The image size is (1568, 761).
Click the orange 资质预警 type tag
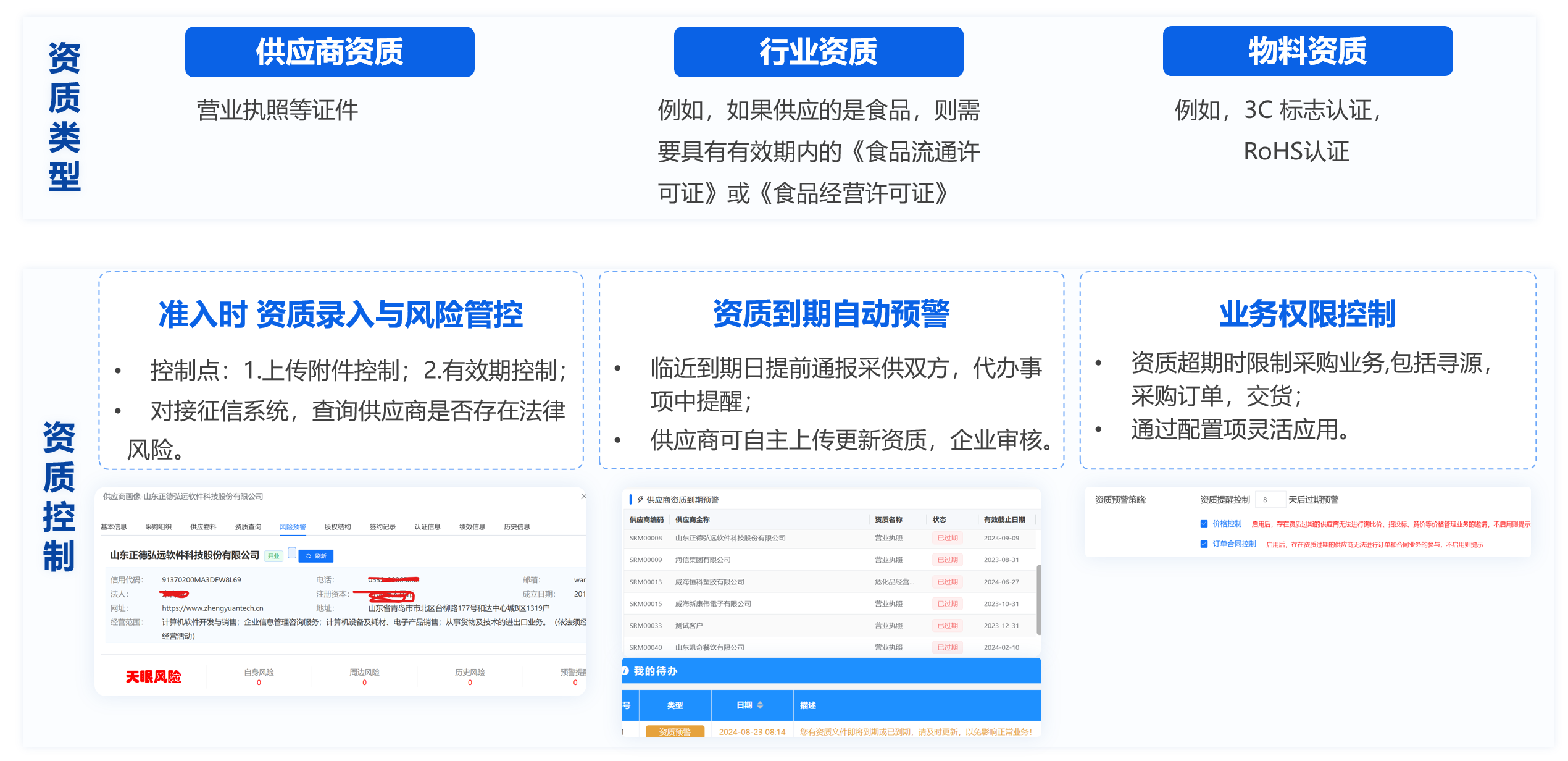tap(674, 731)
